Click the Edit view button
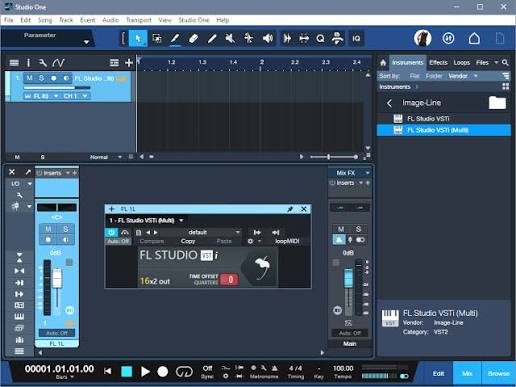516x387 pixels. point(438,373)
